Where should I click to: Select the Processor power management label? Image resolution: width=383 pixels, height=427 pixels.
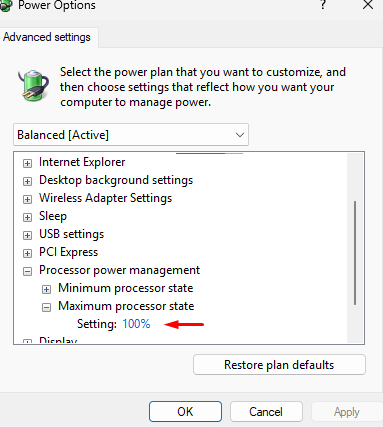[x=119, y=270]
